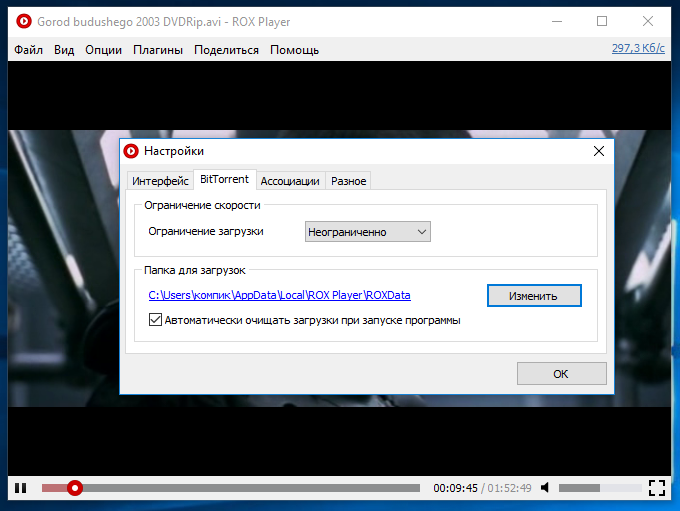
Task: Enter fullscreen mode via corner brackets icon
Action: (x=657, y=488)
